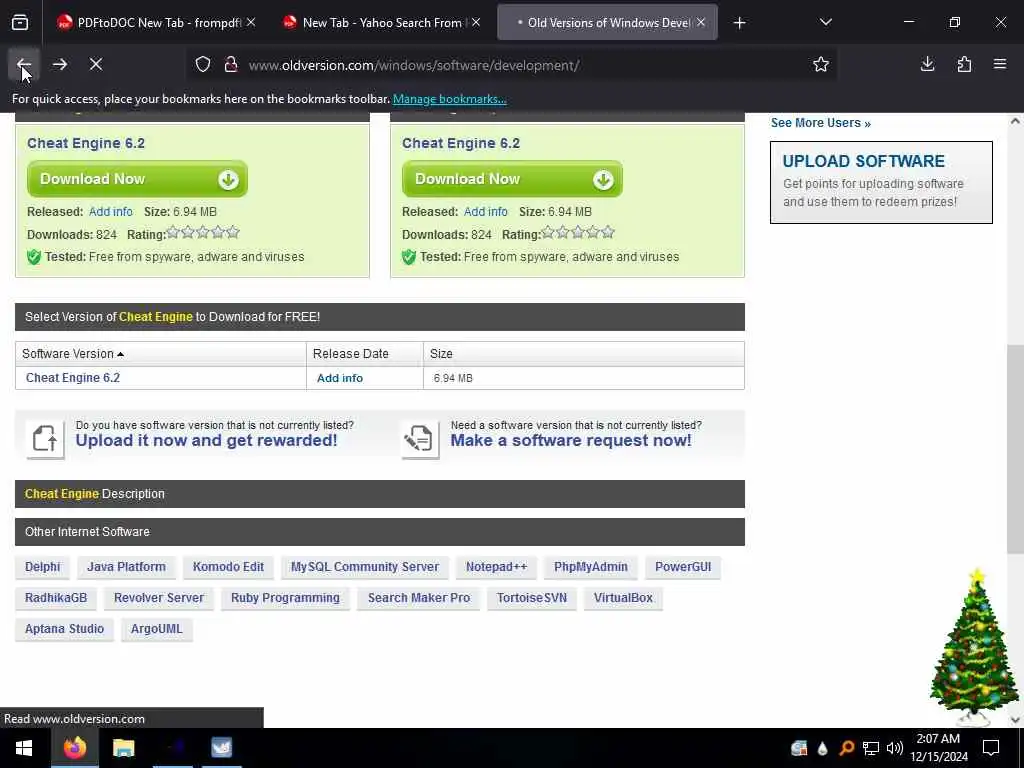Rate right card with its first star

548,232
